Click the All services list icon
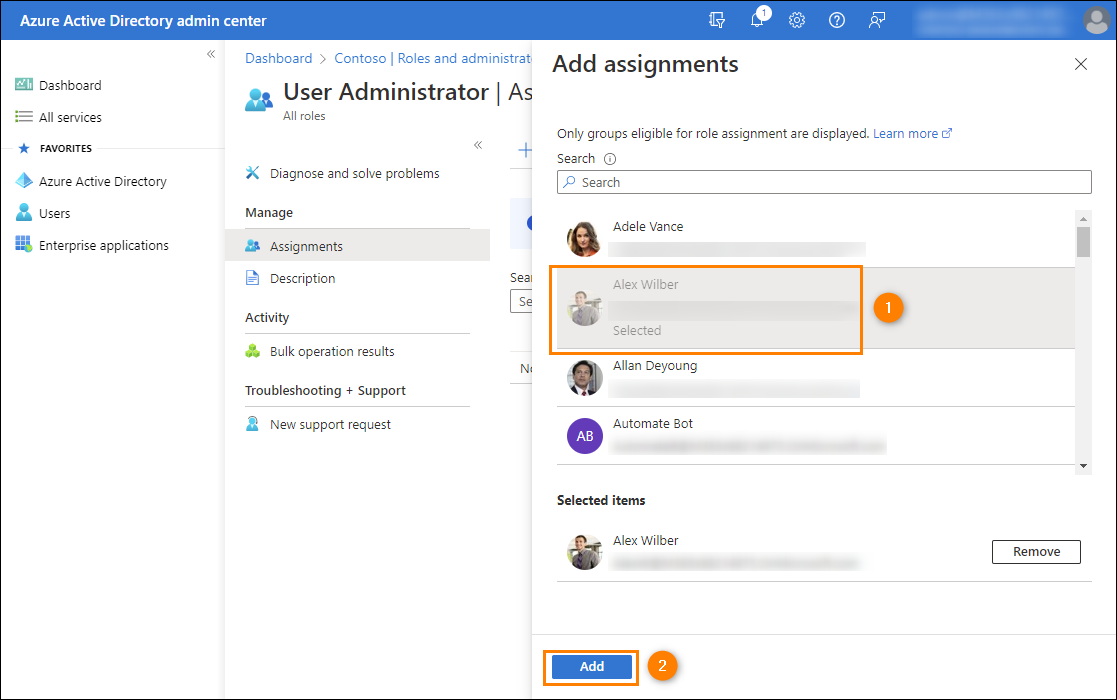The image size is (1117, 700). (x=24, y=117)
